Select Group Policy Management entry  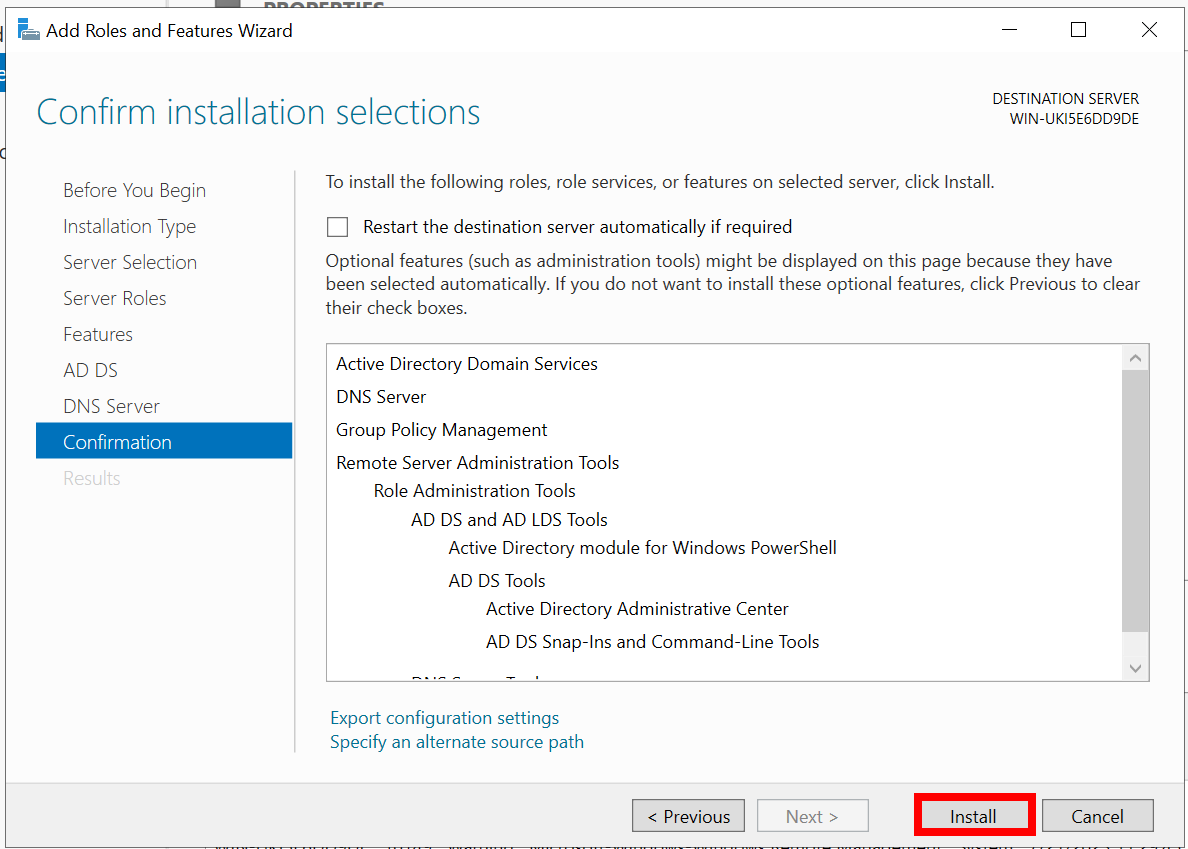pyautogui.click(x=442, y=430)
